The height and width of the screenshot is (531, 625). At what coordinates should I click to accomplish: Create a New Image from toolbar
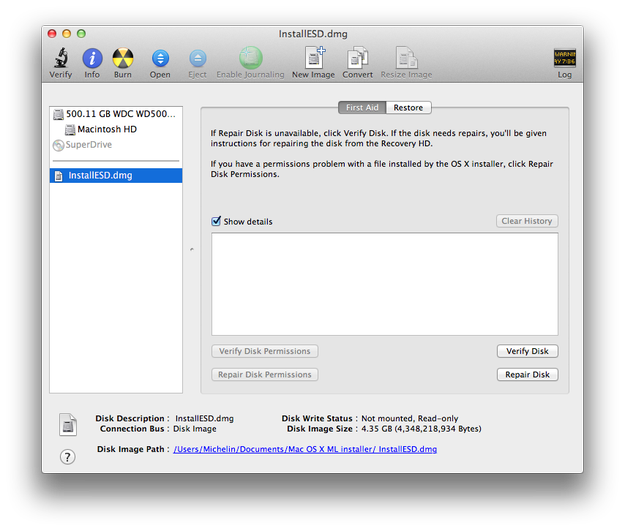click(314, 58)
